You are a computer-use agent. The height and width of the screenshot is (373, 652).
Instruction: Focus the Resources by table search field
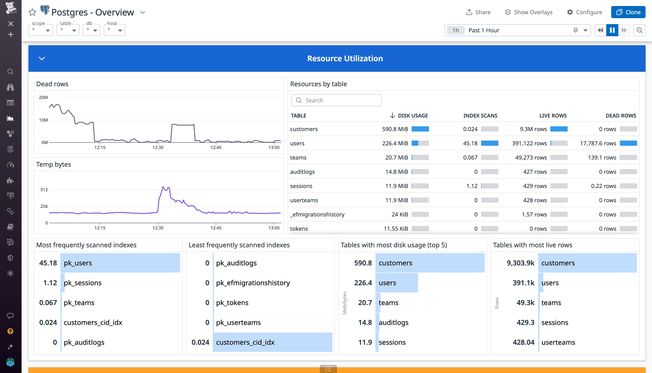pos(336,100)
